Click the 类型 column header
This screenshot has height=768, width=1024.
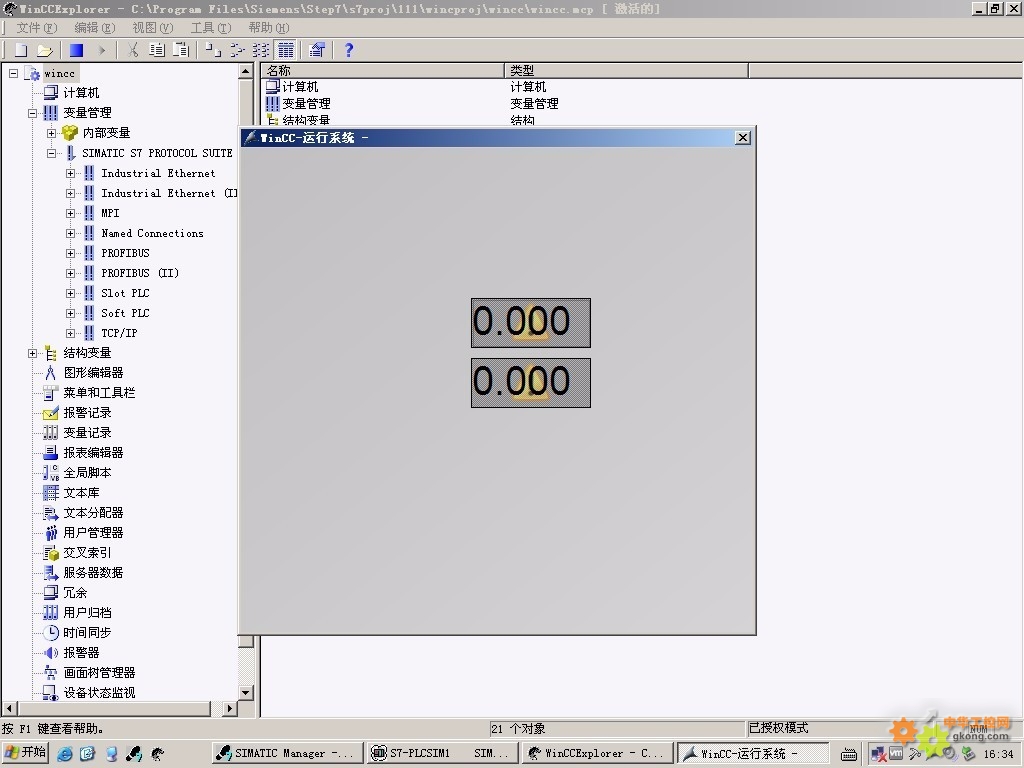[x=626, y=71]
